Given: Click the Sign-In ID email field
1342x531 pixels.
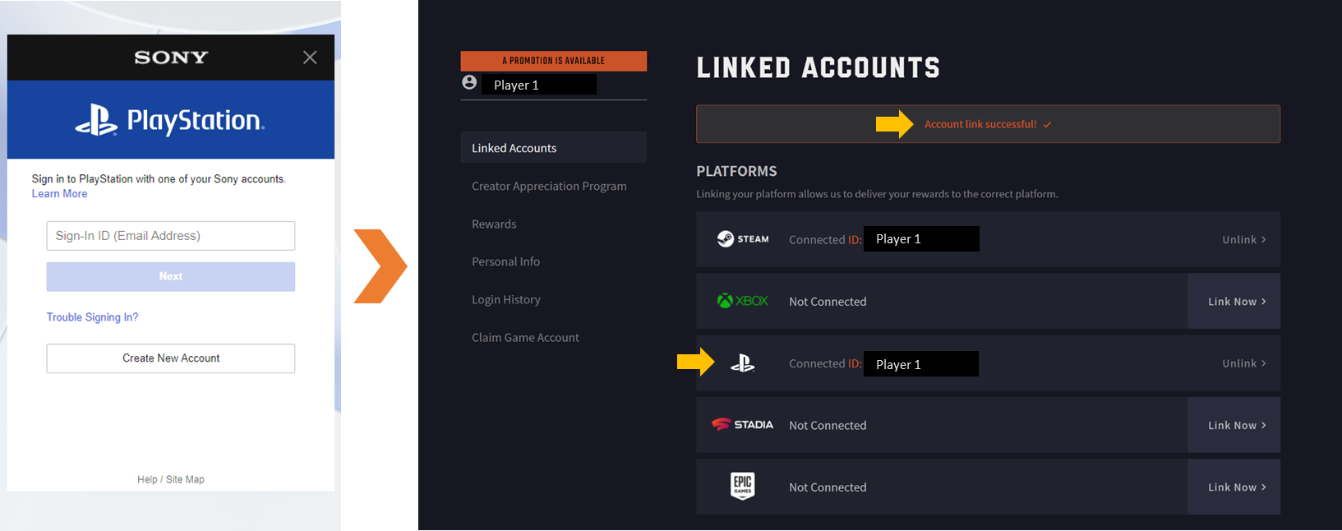Looking at the screenshot, I should 171,236.
